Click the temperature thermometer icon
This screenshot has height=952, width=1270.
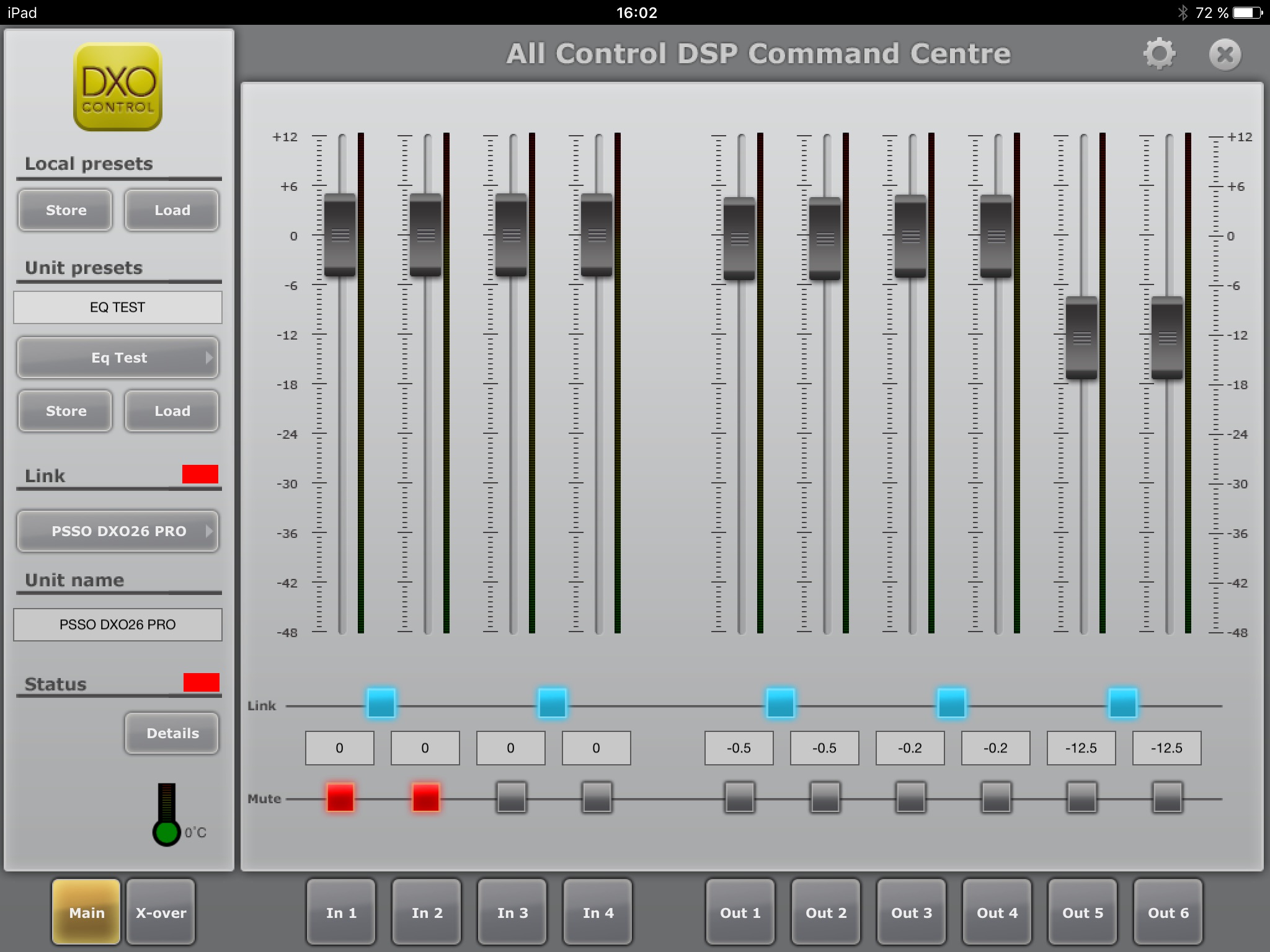[x=166, y=814]
